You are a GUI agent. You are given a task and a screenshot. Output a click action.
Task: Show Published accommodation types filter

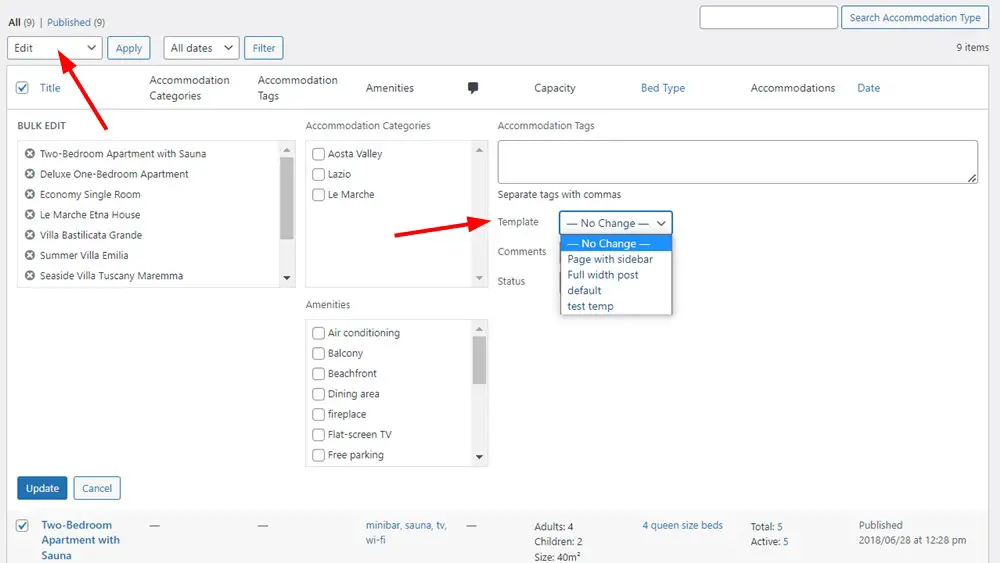point(69,22)
